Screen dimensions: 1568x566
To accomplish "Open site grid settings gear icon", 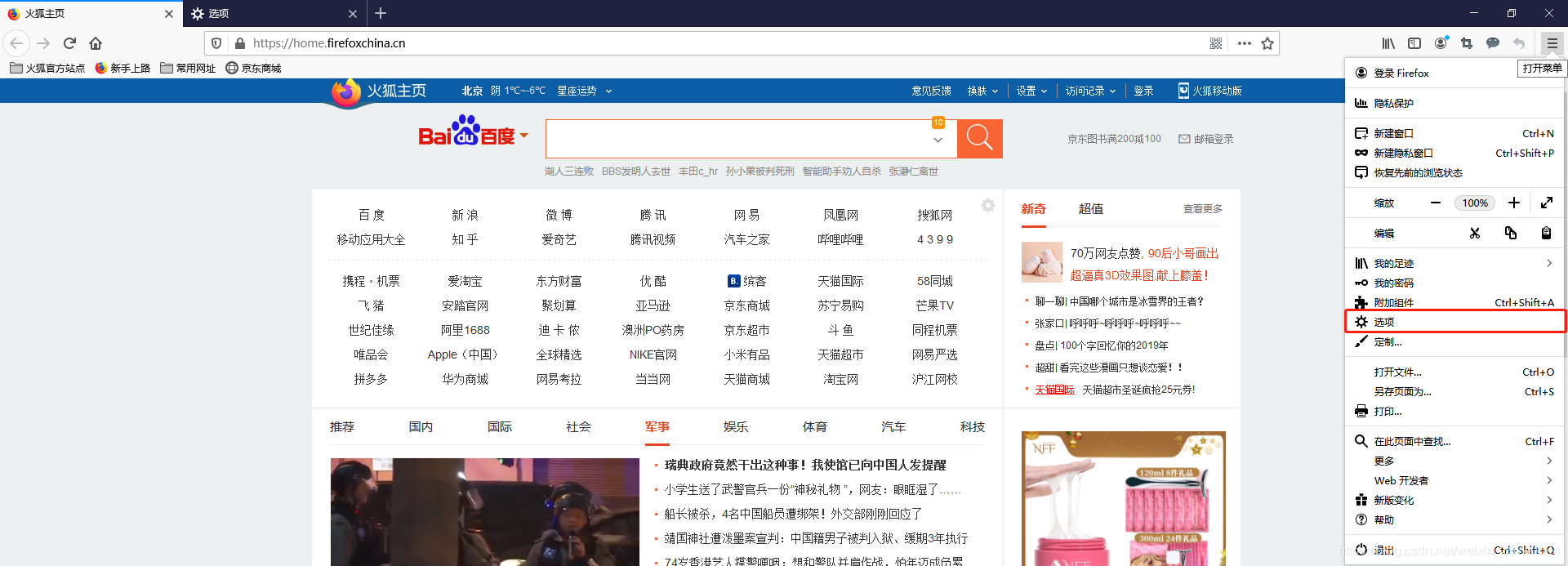I will click(988, 206).
